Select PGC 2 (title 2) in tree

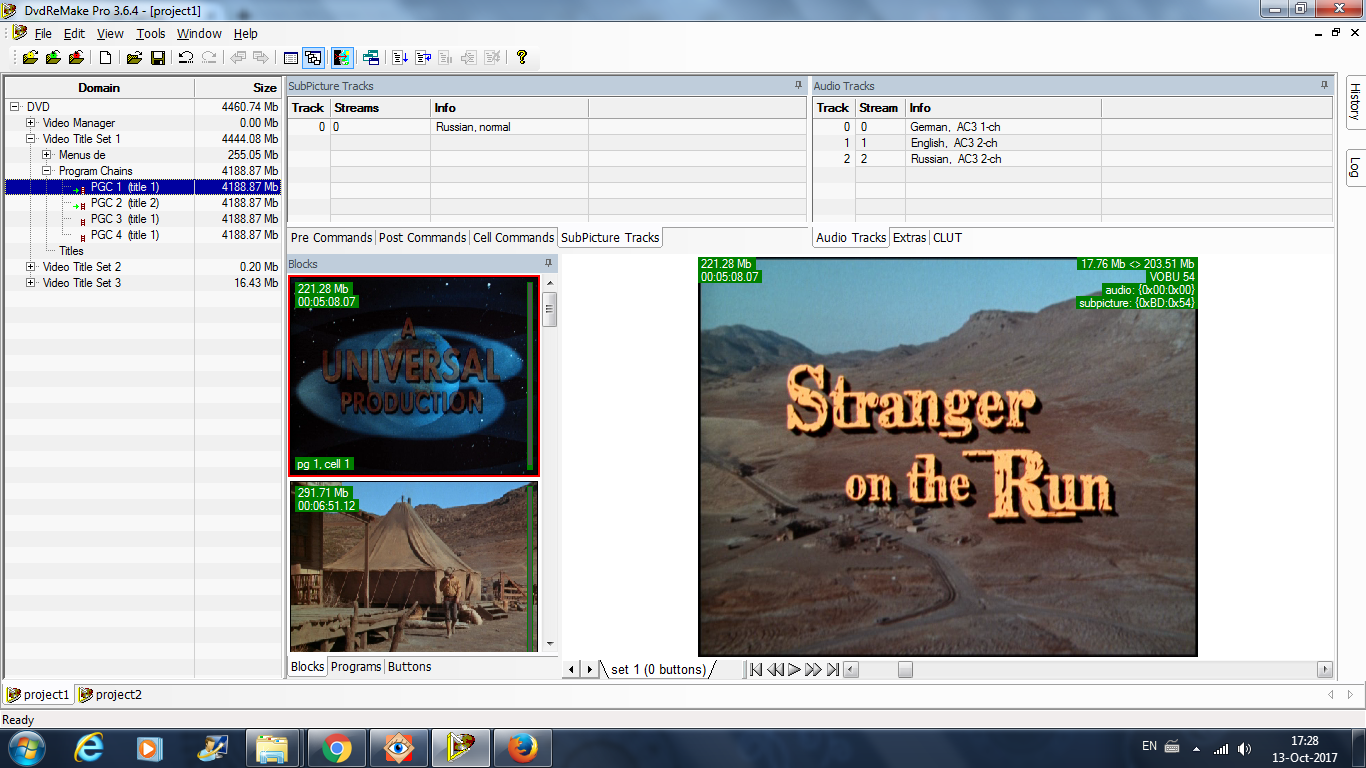tap(124, 203)
